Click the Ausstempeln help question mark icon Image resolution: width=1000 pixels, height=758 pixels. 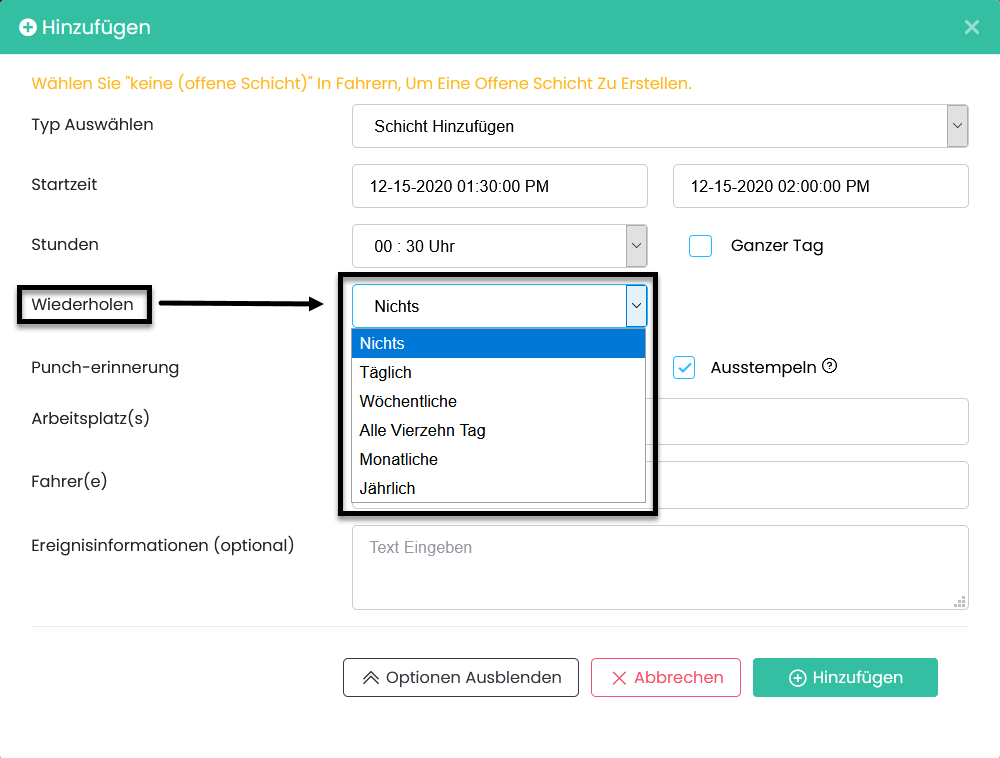coord(829,366)
